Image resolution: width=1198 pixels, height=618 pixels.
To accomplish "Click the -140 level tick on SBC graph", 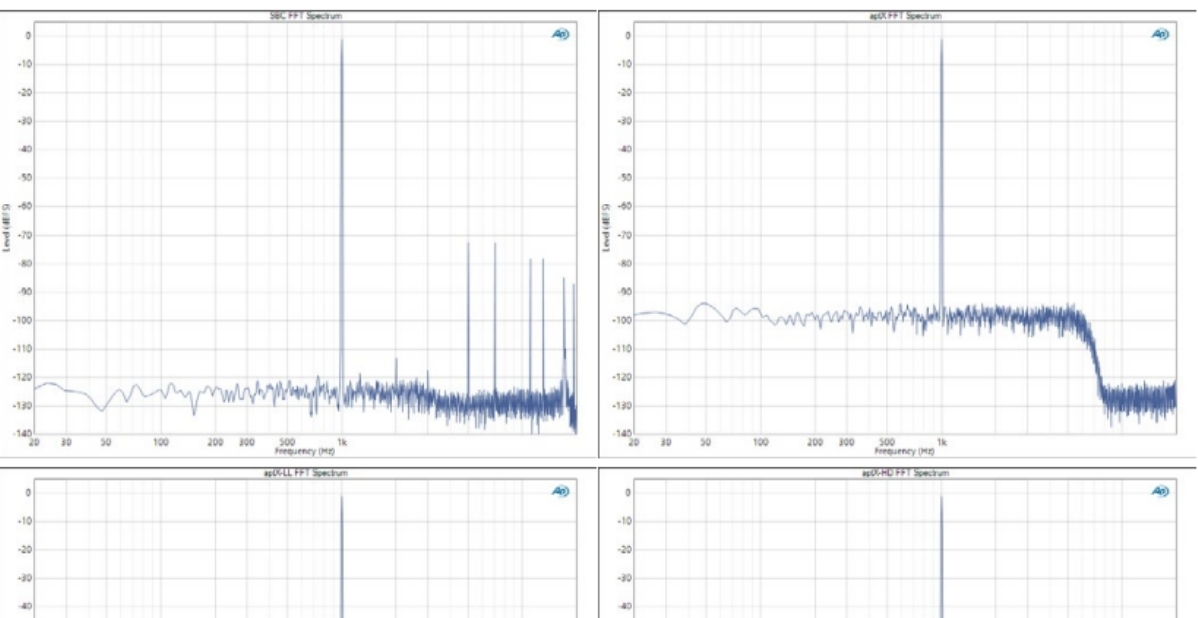I will [x=22, y=433].
